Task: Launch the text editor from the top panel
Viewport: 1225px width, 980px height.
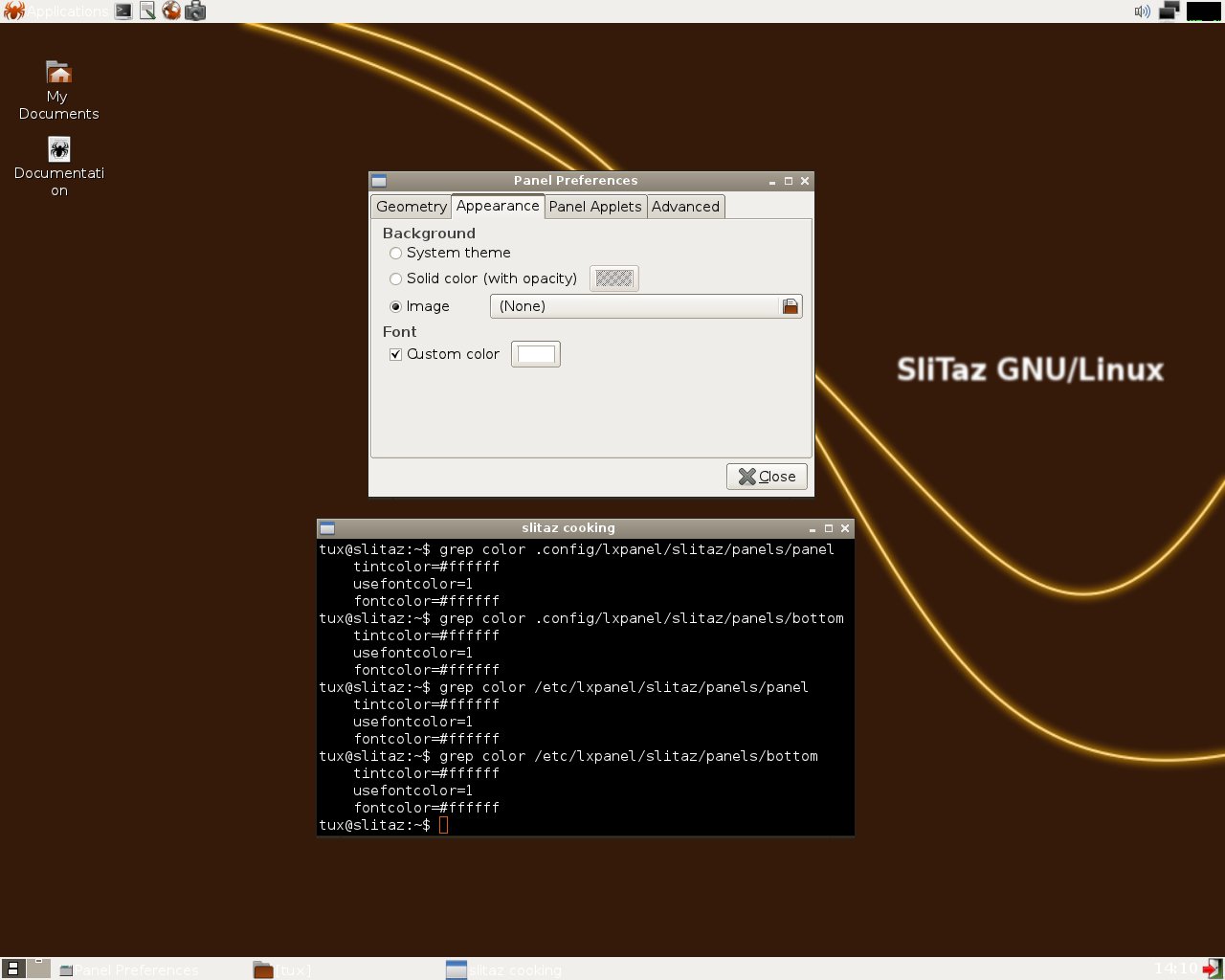Action: click(146, 11)
